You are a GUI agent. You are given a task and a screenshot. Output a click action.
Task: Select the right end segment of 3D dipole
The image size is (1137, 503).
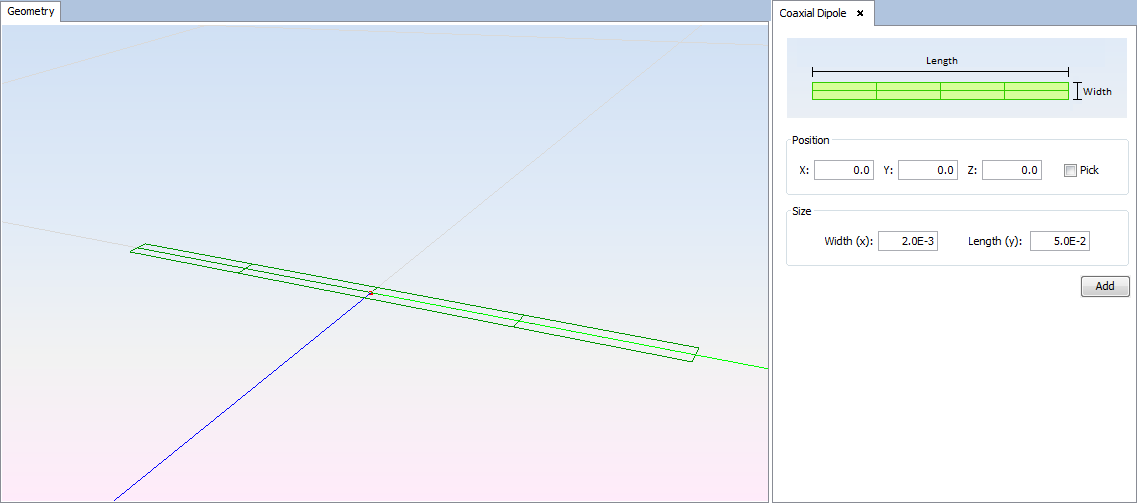[606, 337]
